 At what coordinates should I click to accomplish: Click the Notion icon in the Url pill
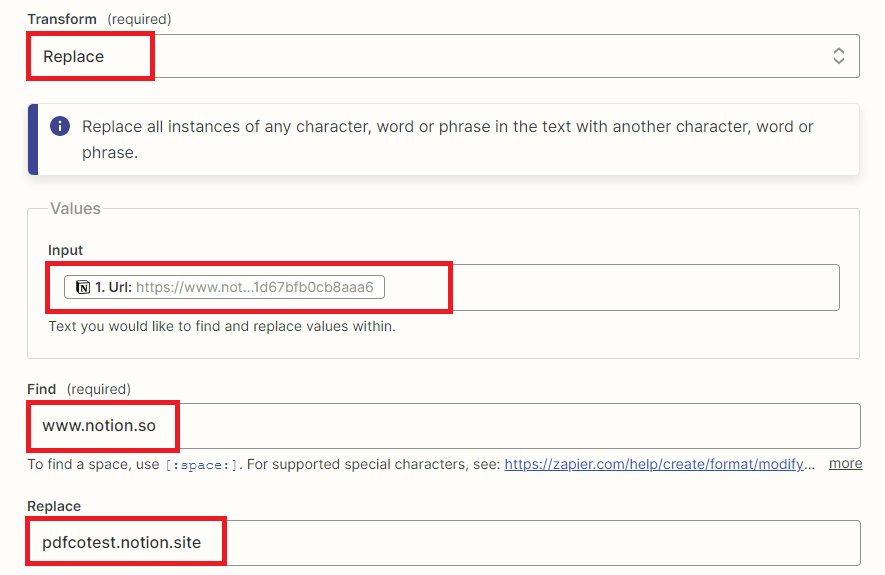tap(83, 288)
